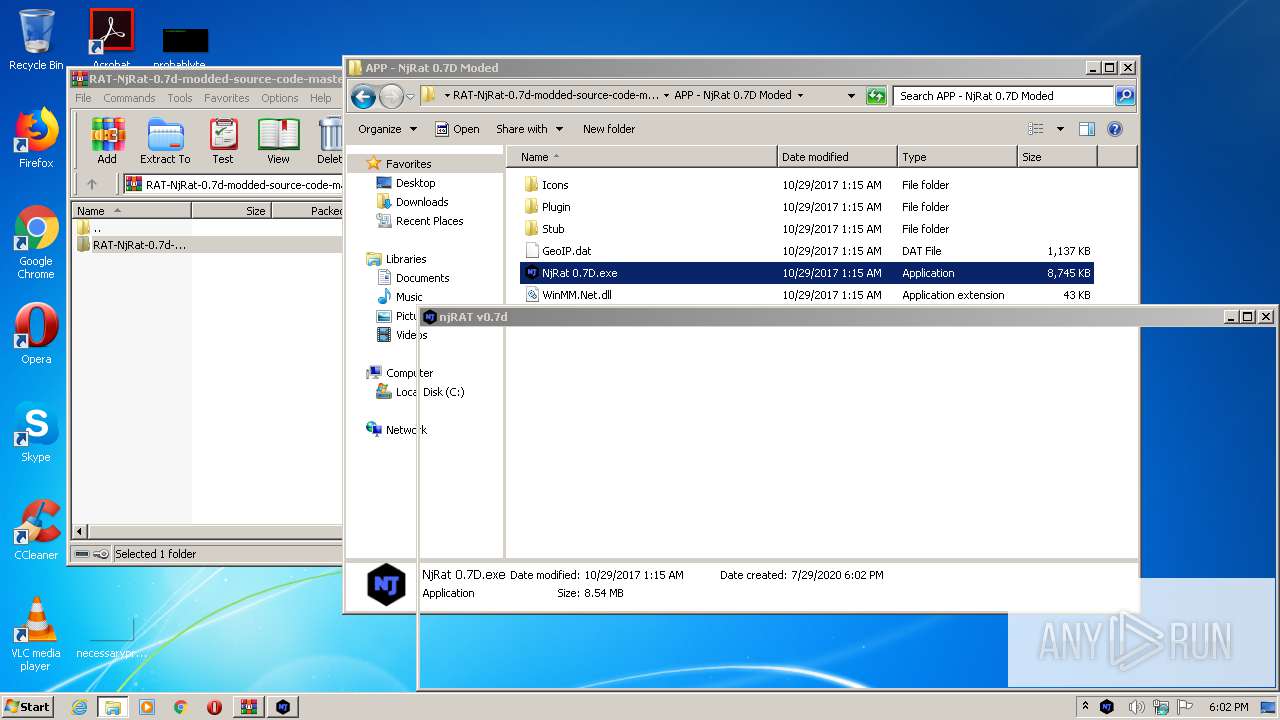Screen dimensions: 1280x720
Task: Open WinRAR Options menu
Action: (280, 98)
